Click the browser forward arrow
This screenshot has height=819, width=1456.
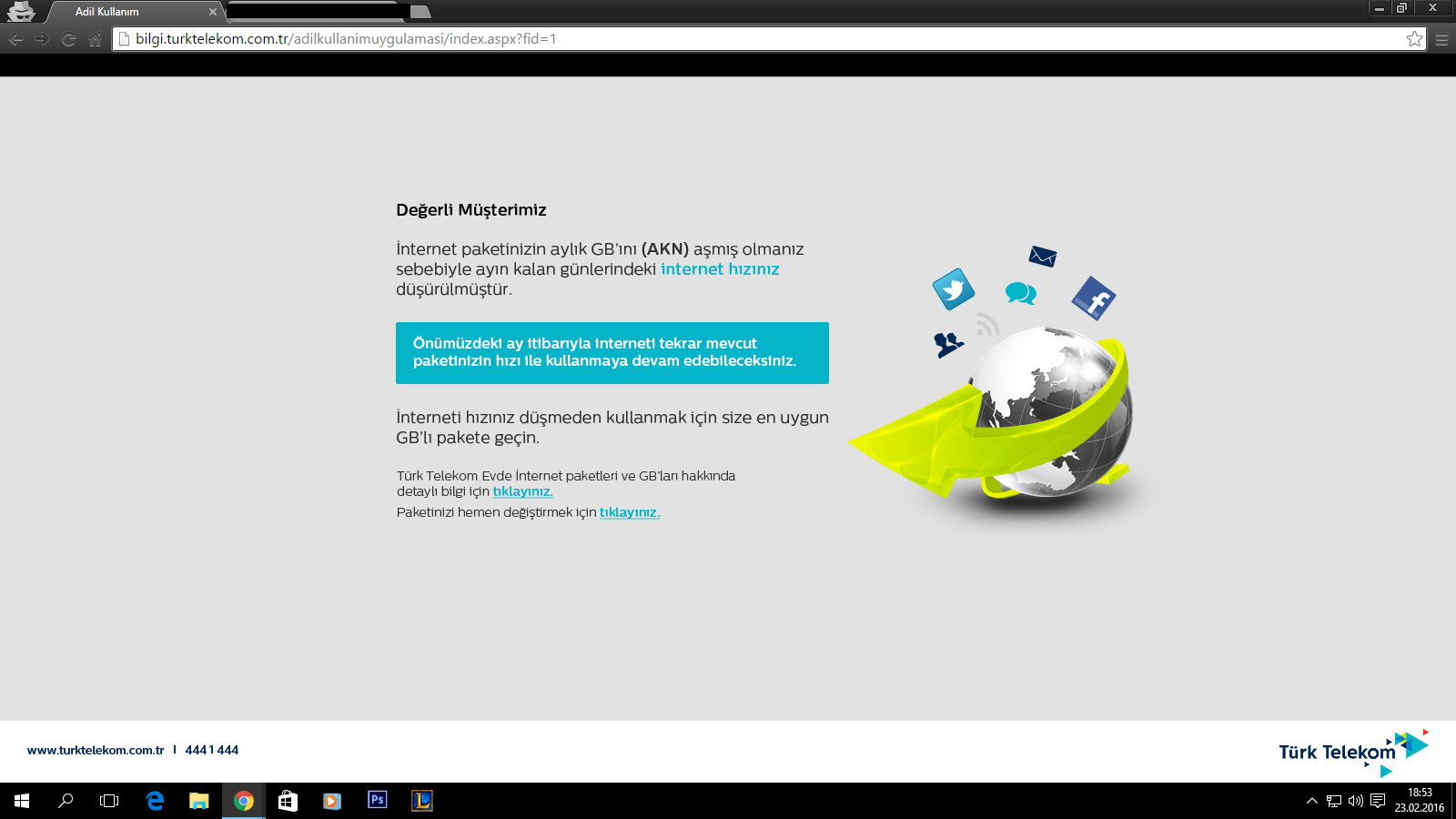pos(42,39)
